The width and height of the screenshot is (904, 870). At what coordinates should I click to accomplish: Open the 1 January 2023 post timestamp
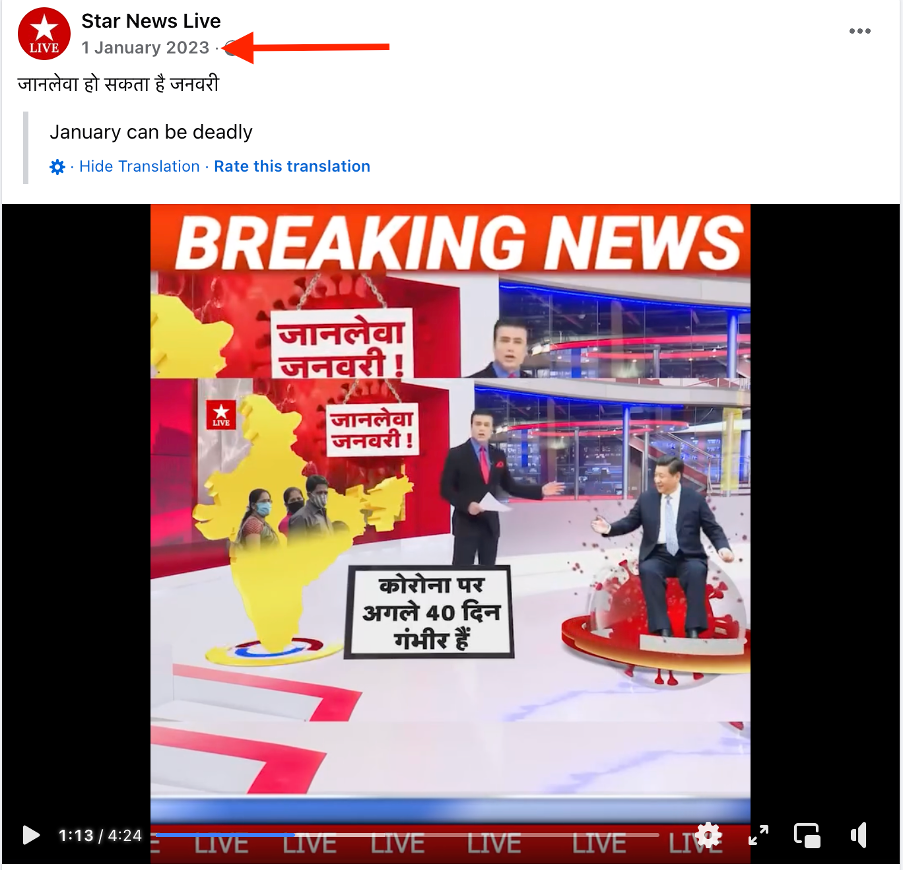pos(145,48)
